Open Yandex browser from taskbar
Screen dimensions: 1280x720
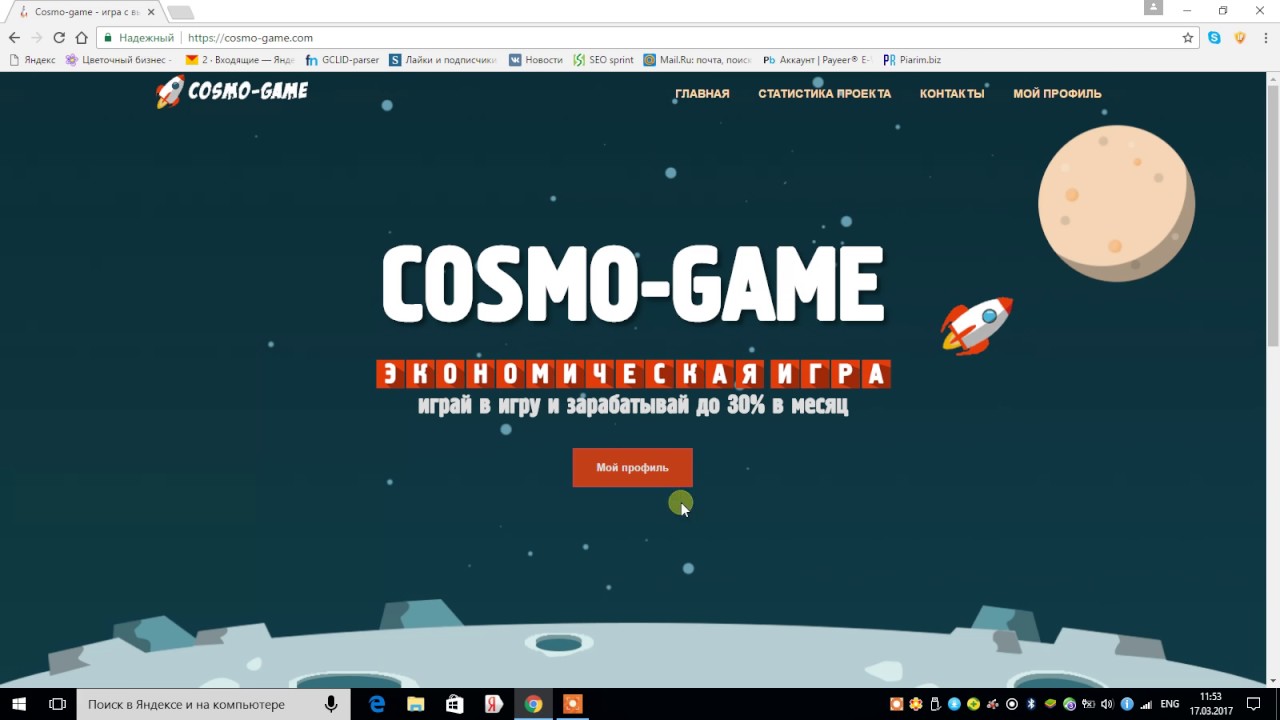(494, 704)
